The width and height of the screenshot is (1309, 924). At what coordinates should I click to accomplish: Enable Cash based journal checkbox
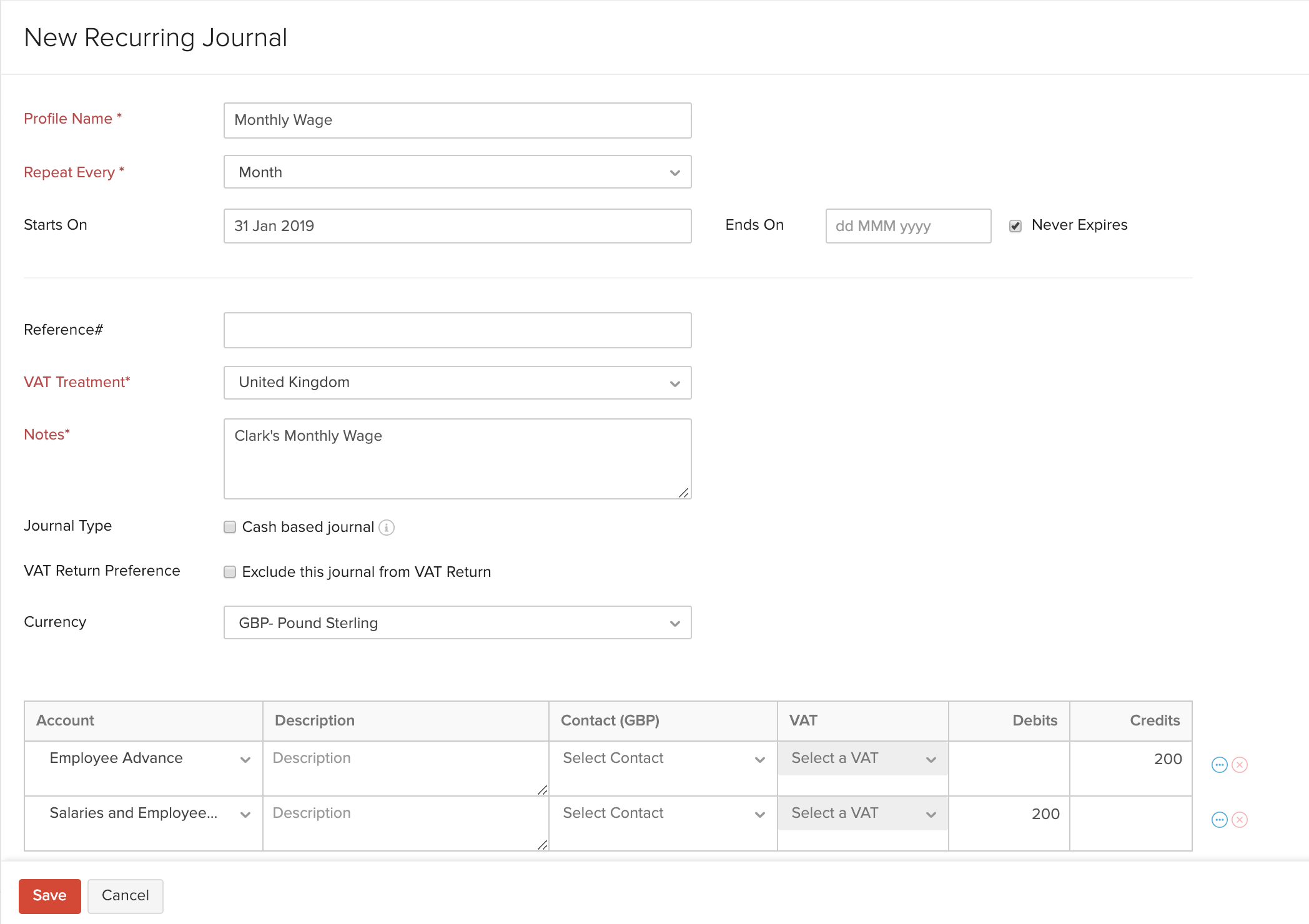[230, 528]
